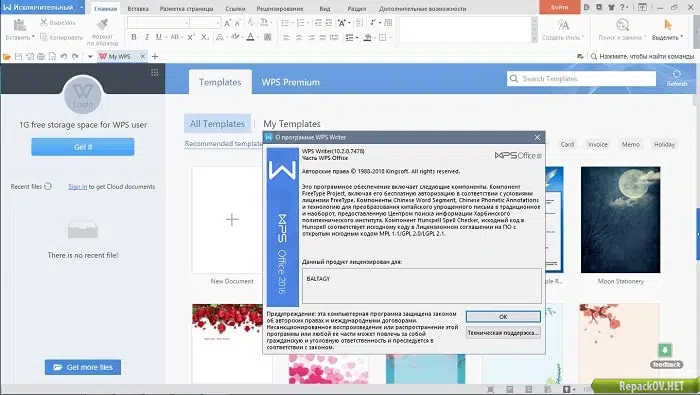Open the apps grid icon in sidebar
The width and height of the screenshot is (700, 395).
[154, 72]
